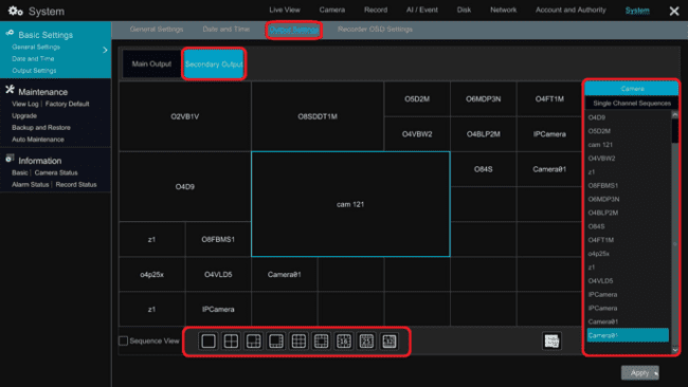The height and width of the screenshot is (387, 688).
Task: Open Camera Status under Information
Action: click(56, 173)
